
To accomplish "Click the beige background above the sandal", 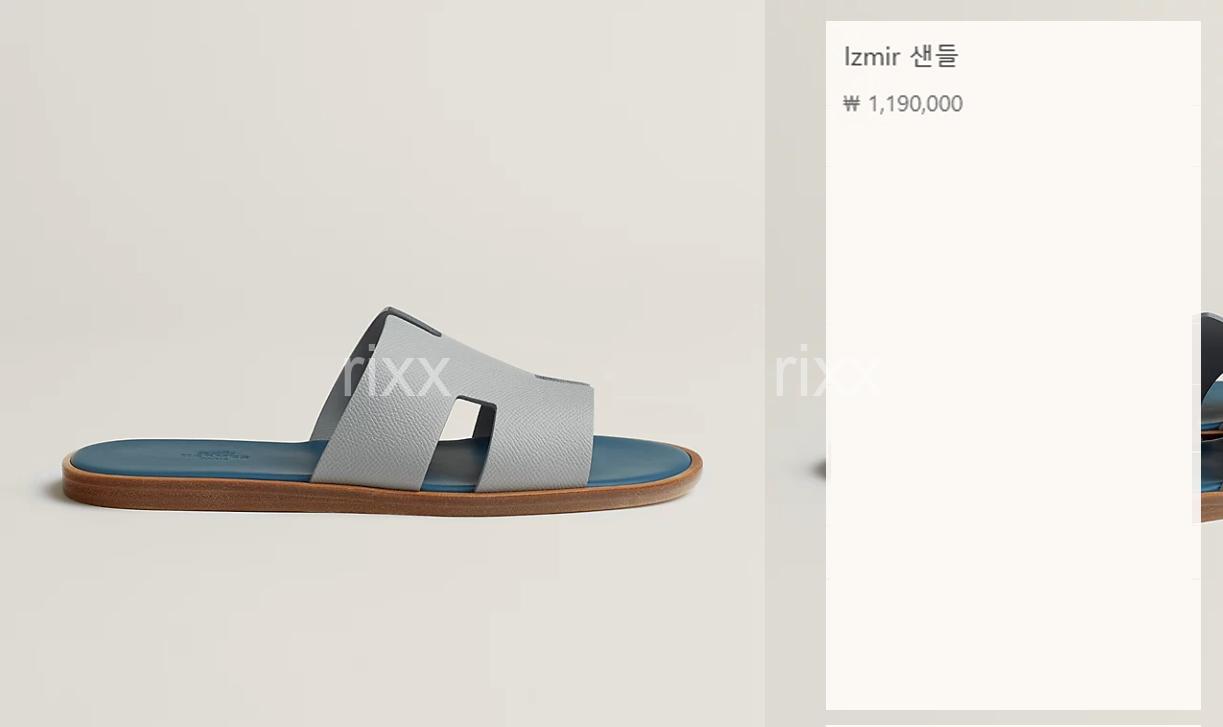I will [x=380, y=150].
